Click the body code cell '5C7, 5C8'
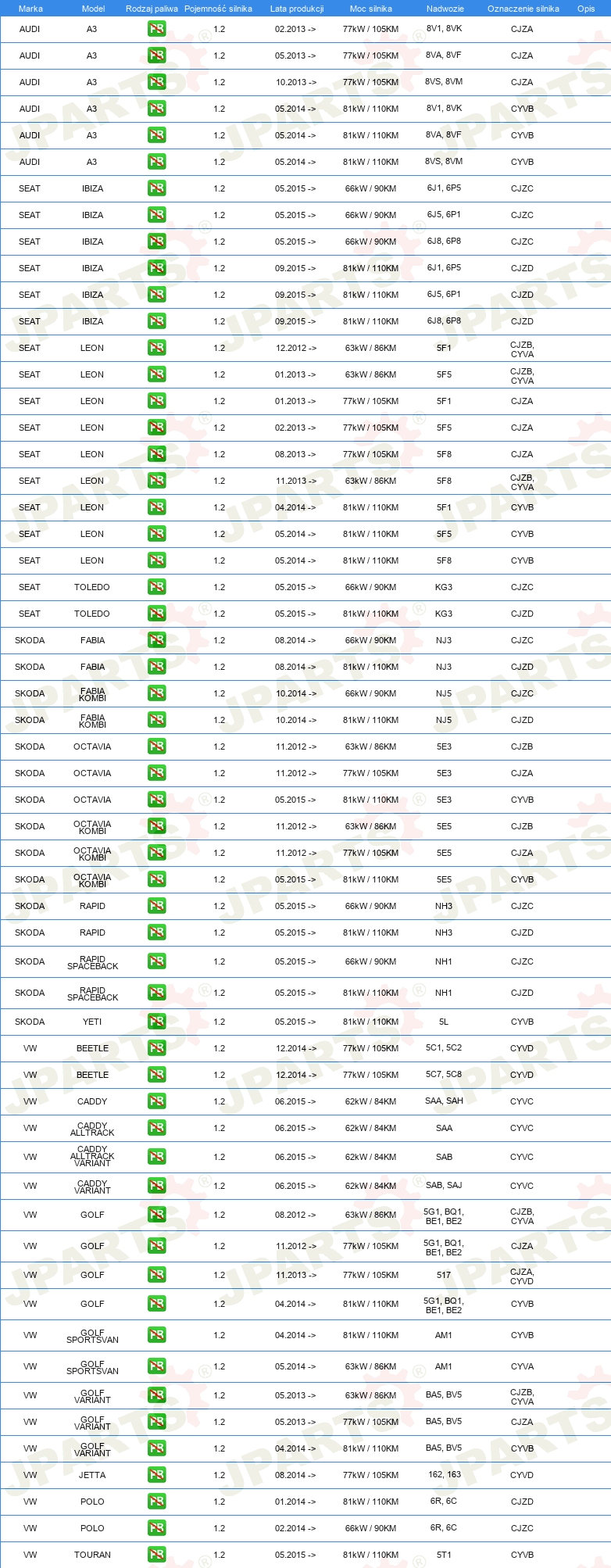 [x=444, y=1074]
